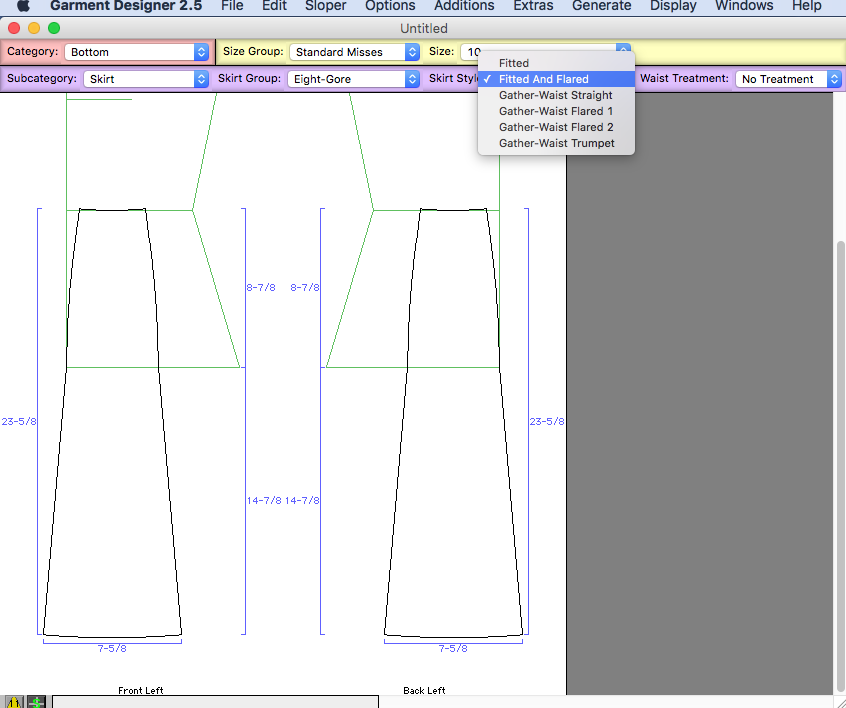846x708 pixels.
Task: Open the Waist Treatment dropdown
Action: tap(788, 79)
